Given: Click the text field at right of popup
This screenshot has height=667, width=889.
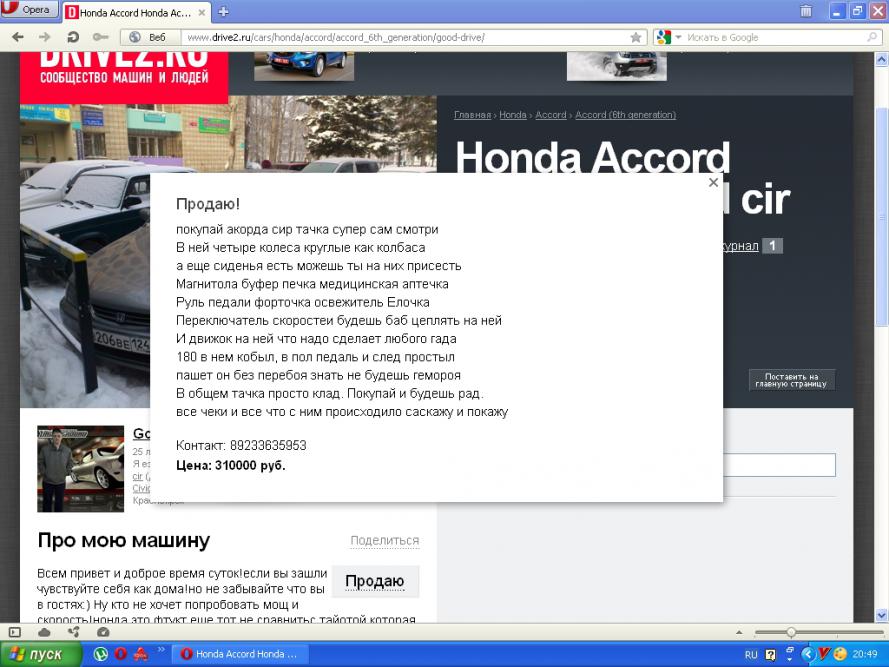Looking at the screenshot, I should click(x=779, y=465).
